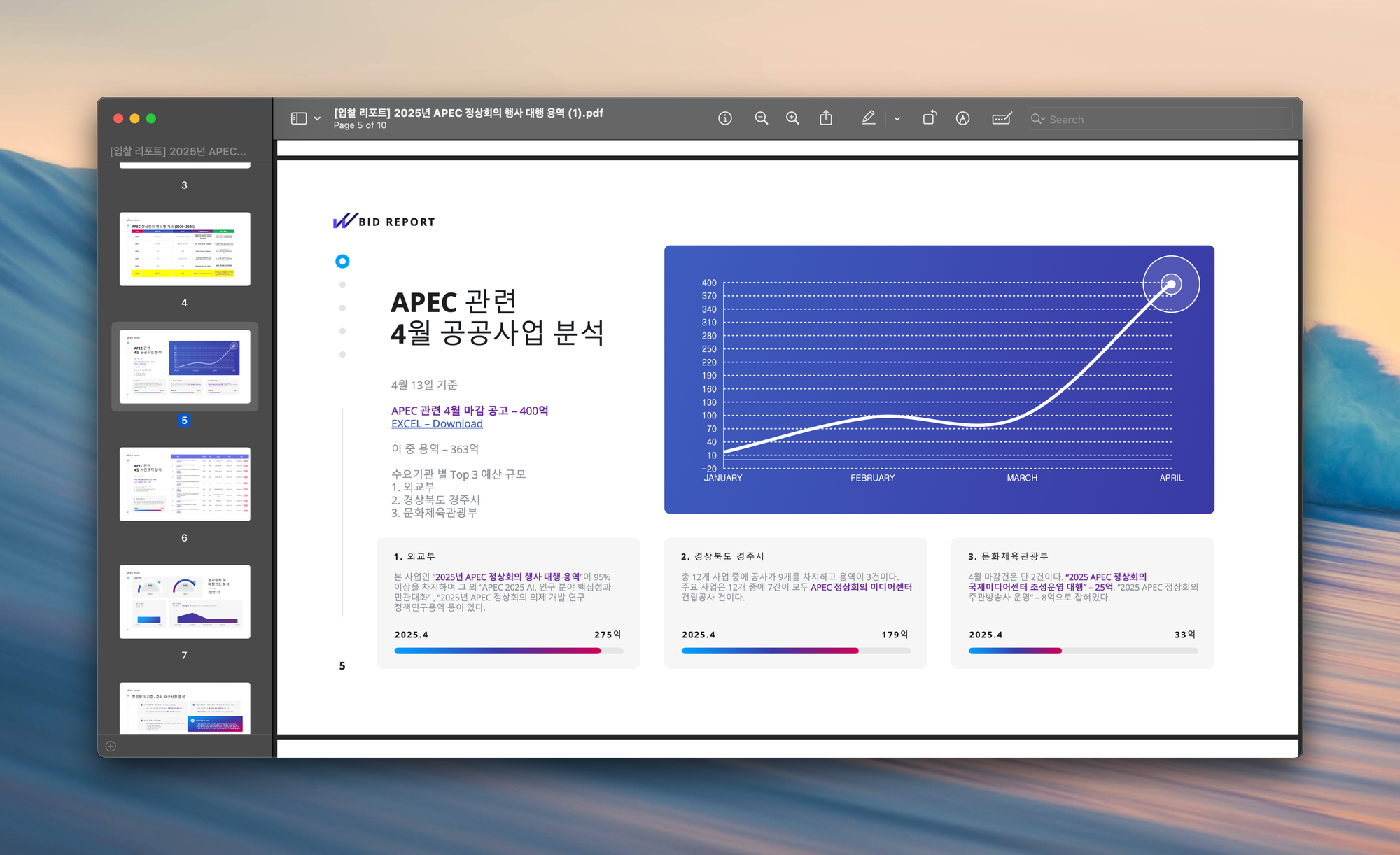The height and width of the screenshot is (855, 1400).
Task: Expand the markup pen options arrow
Action: (x=897, y=119)
